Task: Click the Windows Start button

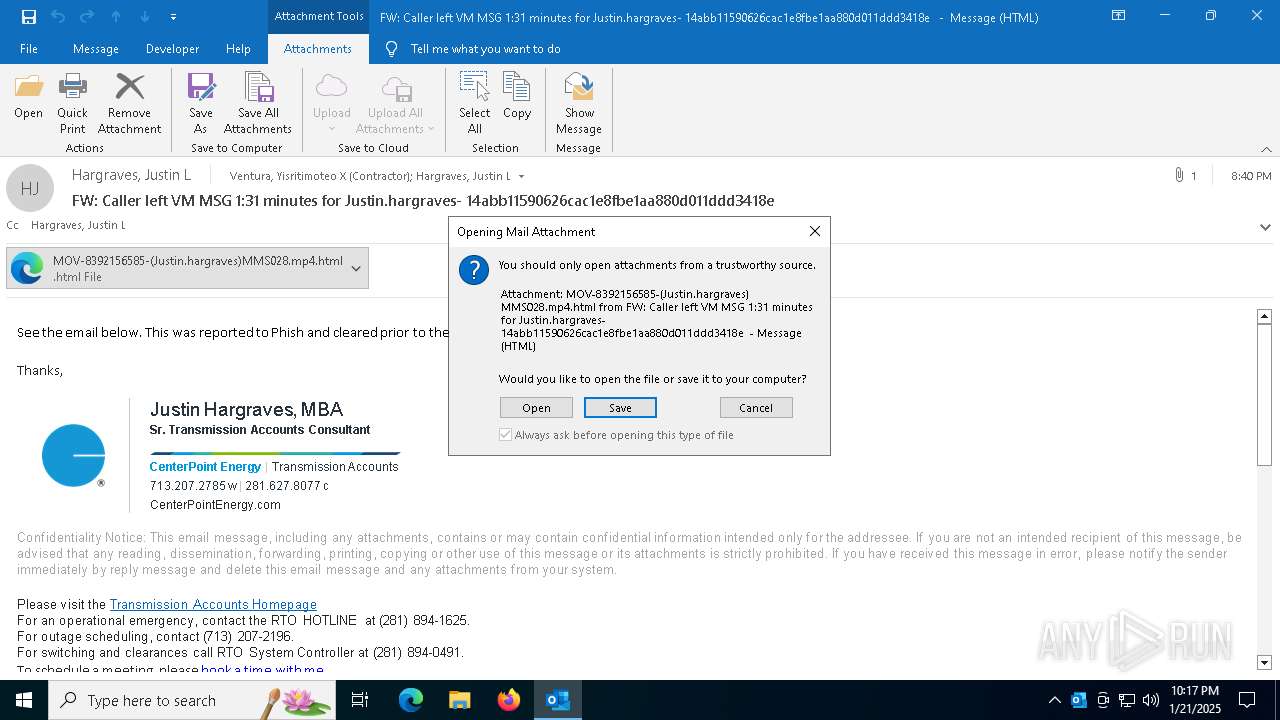Action: pos(24,700)
